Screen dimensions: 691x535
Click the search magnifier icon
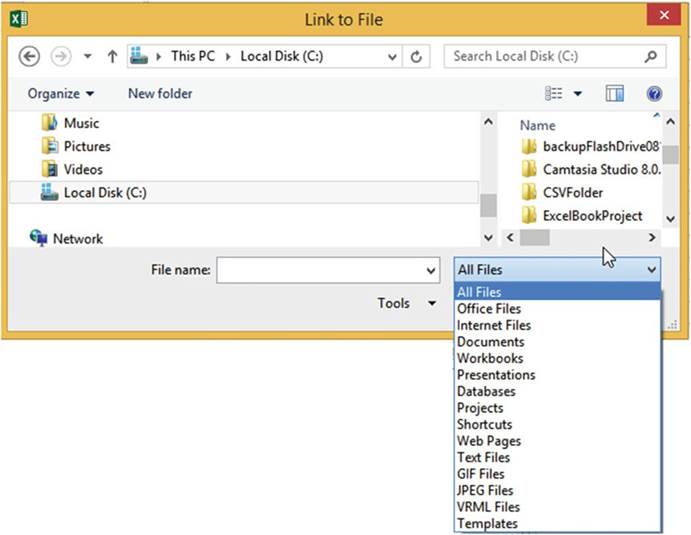[651, 56]
